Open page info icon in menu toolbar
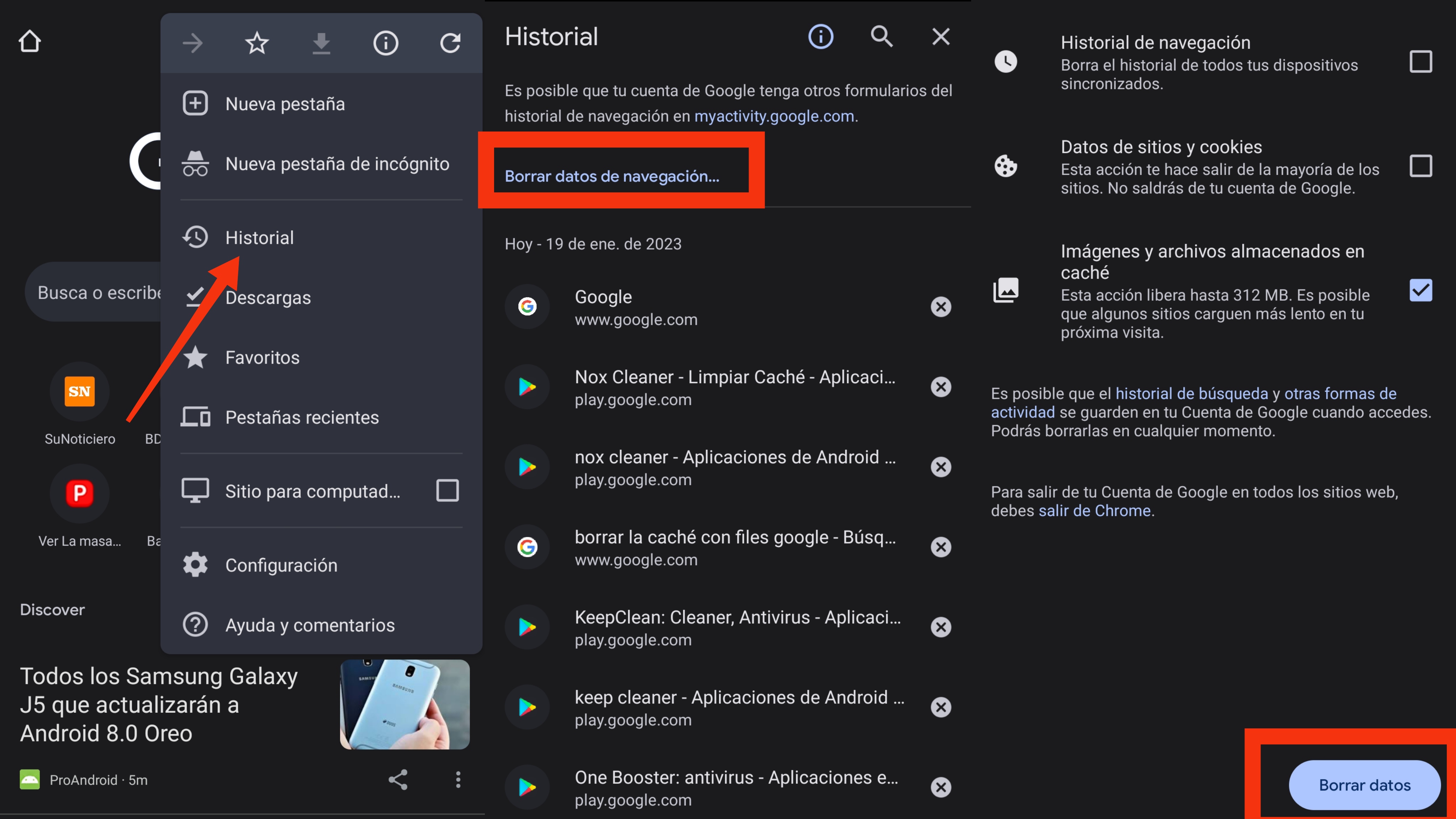Screen dimensions: 1456x819 point(385,43)
